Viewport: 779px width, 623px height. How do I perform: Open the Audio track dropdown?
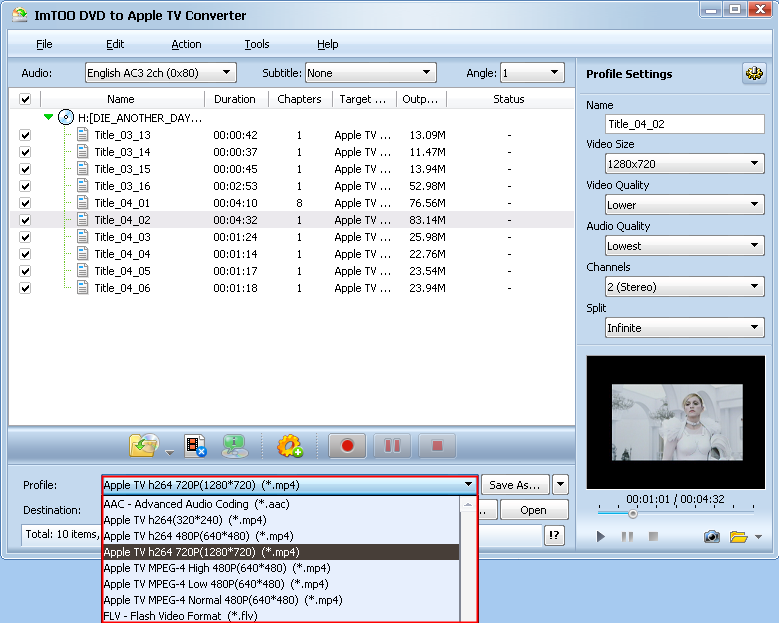coord(160,73)
